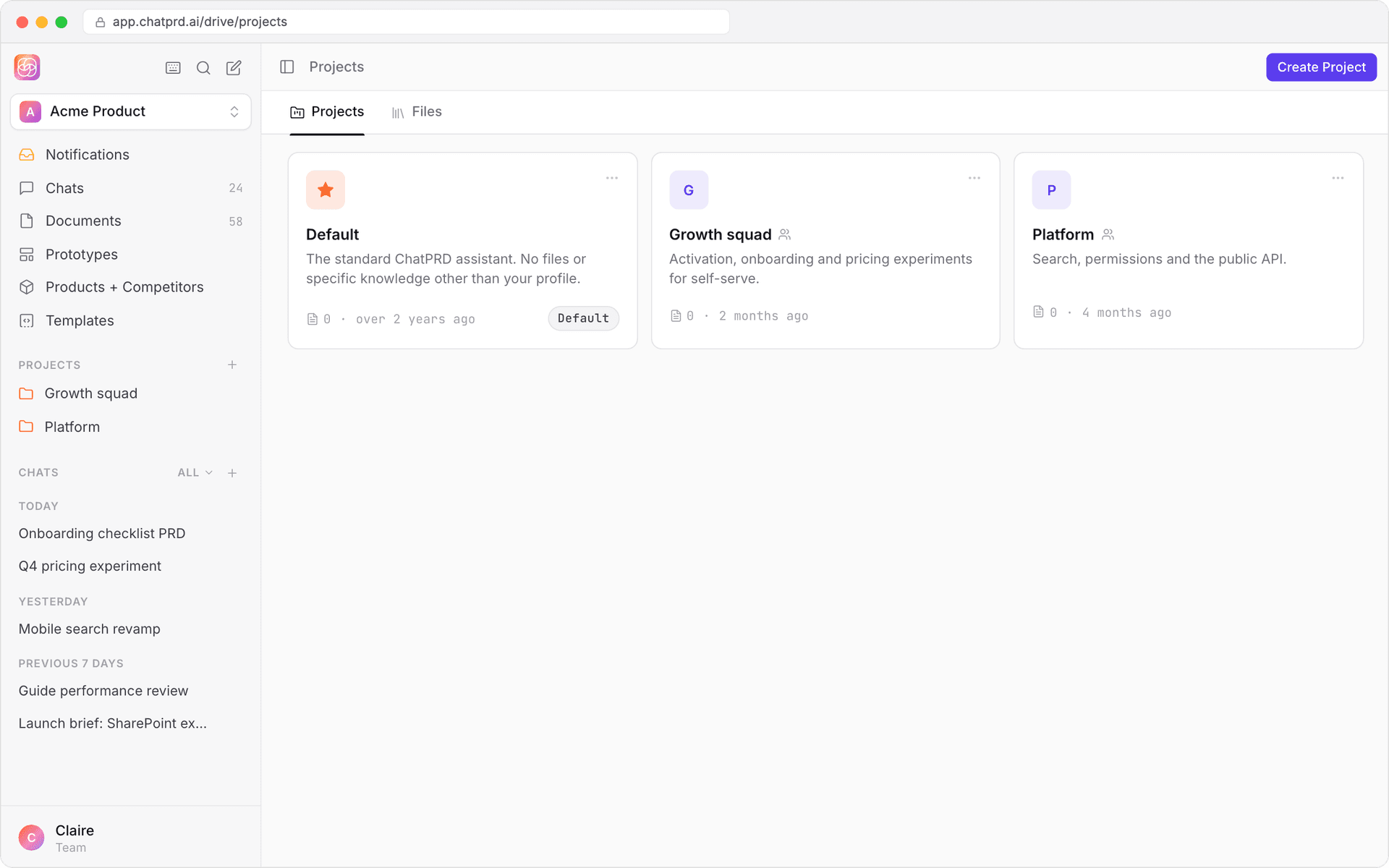Add a project with the plus icon
Image resolution: width=1389 pixels, height=868 pixels.
(232, 365)
